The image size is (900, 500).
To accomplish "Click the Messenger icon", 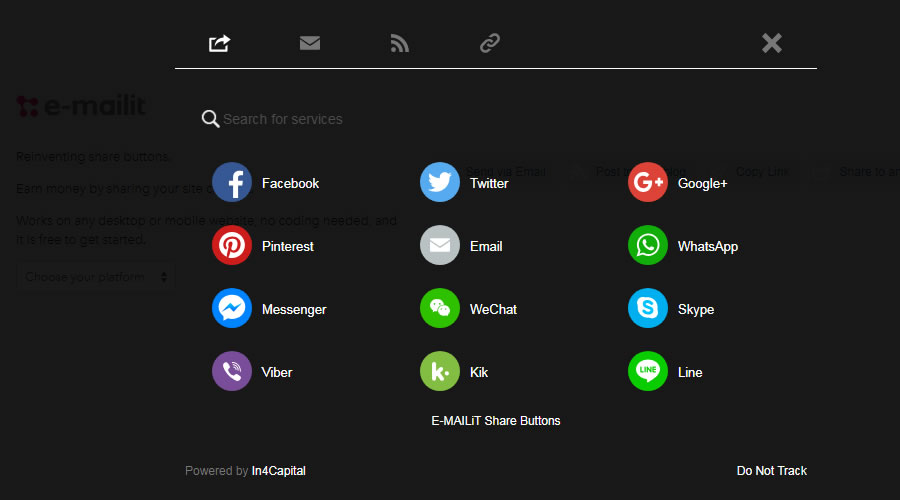I will tap(232, 309).
